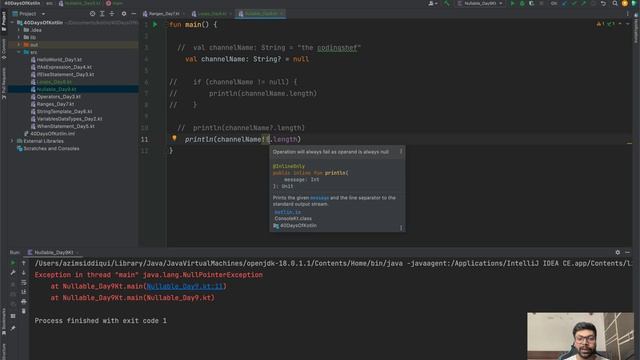The height and width of the screenshot is (360, 640).
Task: Follow the Nullable_Day9.kt:11 stack trace link
Action: point(184,286)
